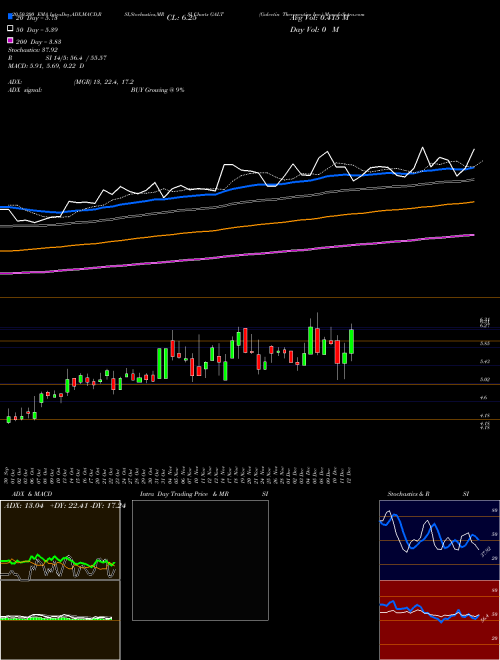
Task: Open the dark-red RSI chart panel
Action: click(x=439, y=620)
